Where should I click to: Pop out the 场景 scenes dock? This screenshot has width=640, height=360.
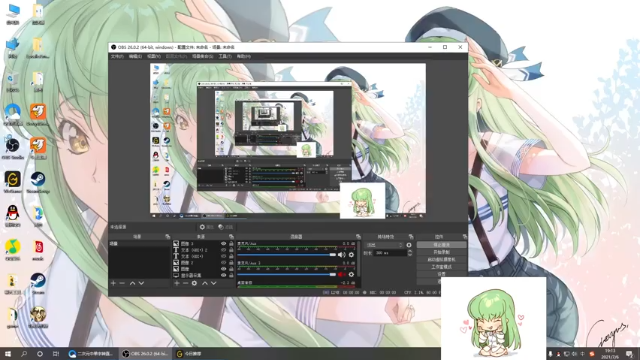[167, 237]
